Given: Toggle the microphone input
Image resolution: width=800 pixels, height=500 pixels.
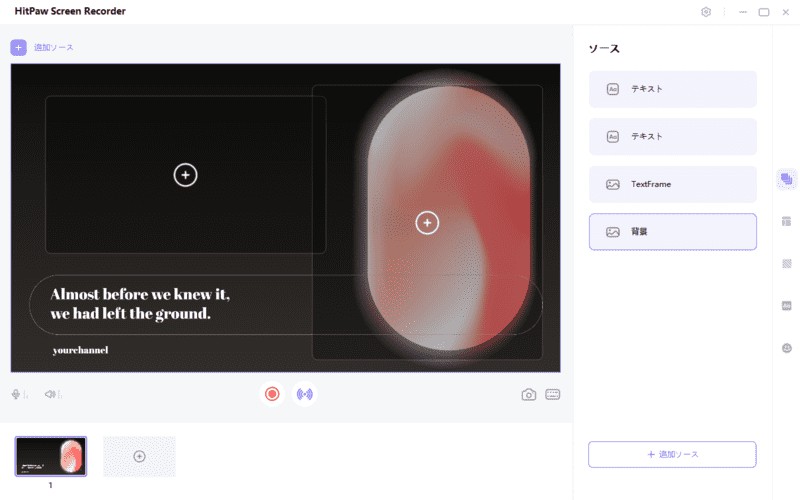Looking at the screenshot, I should 17,394.
